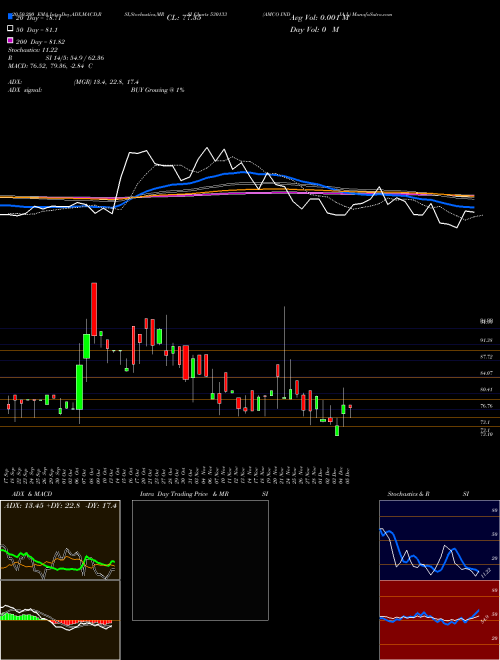
Task: Click the last small red candlestick on the right
Action: [350, 406]
